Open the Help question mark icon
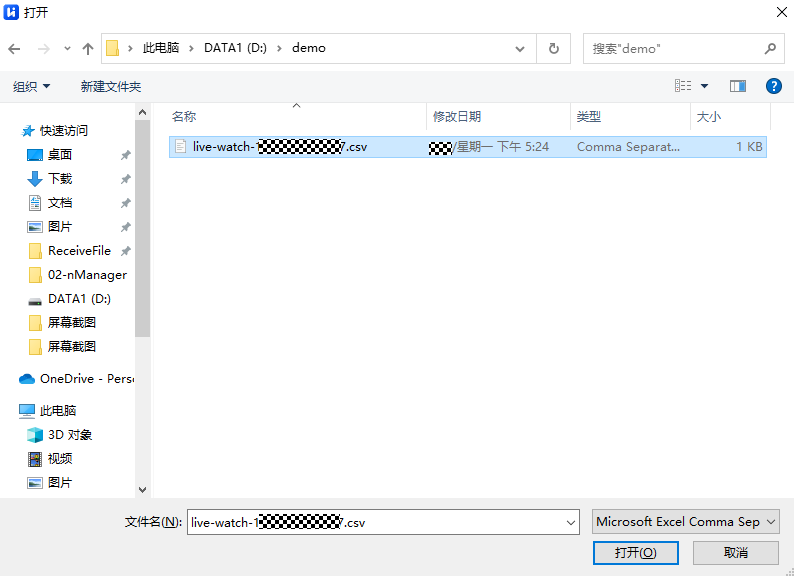Viewport: 794px width, 576px height. 773,87
